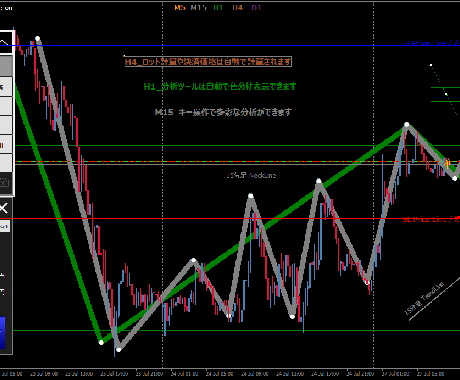Screen dimensions: 460x380
Task: Click the 15-minute NeckLine label
Action: point(251,175)
